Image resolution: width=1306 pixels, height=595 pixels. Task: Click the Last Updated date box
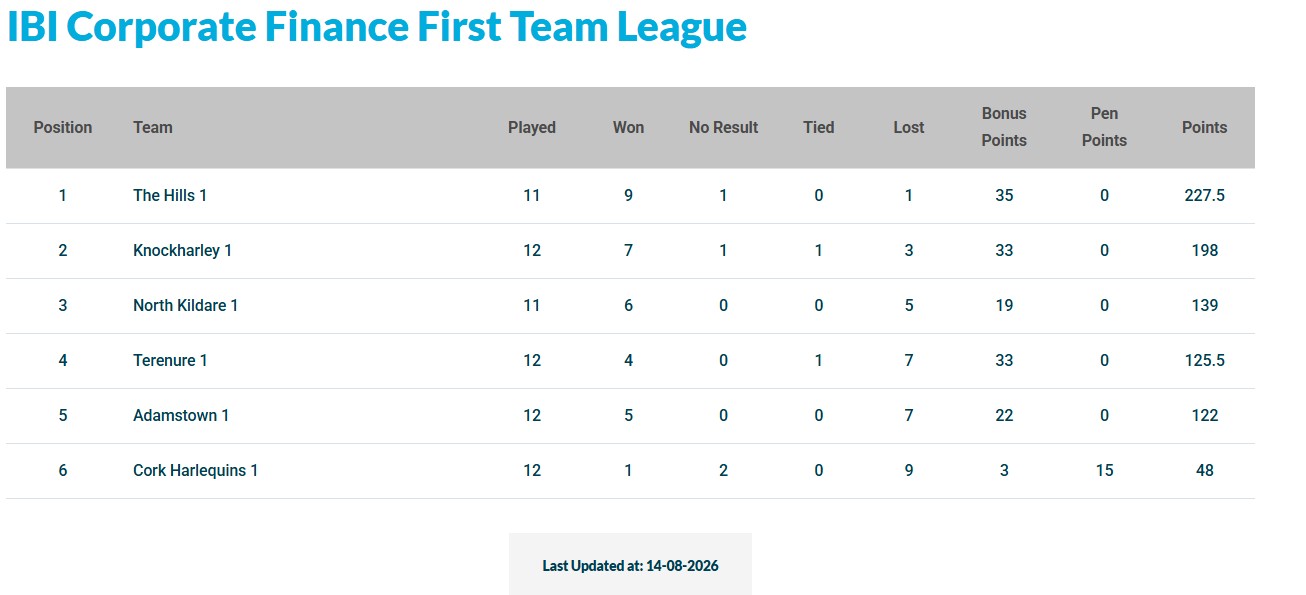630,564
